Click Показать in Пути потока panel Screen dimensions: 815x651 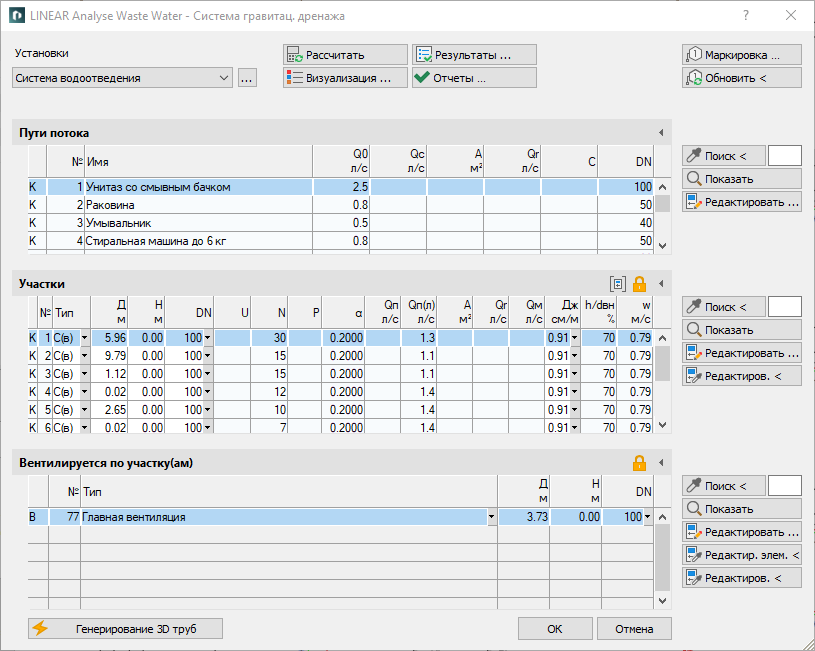pyautogui.click(x=742, y=179)
